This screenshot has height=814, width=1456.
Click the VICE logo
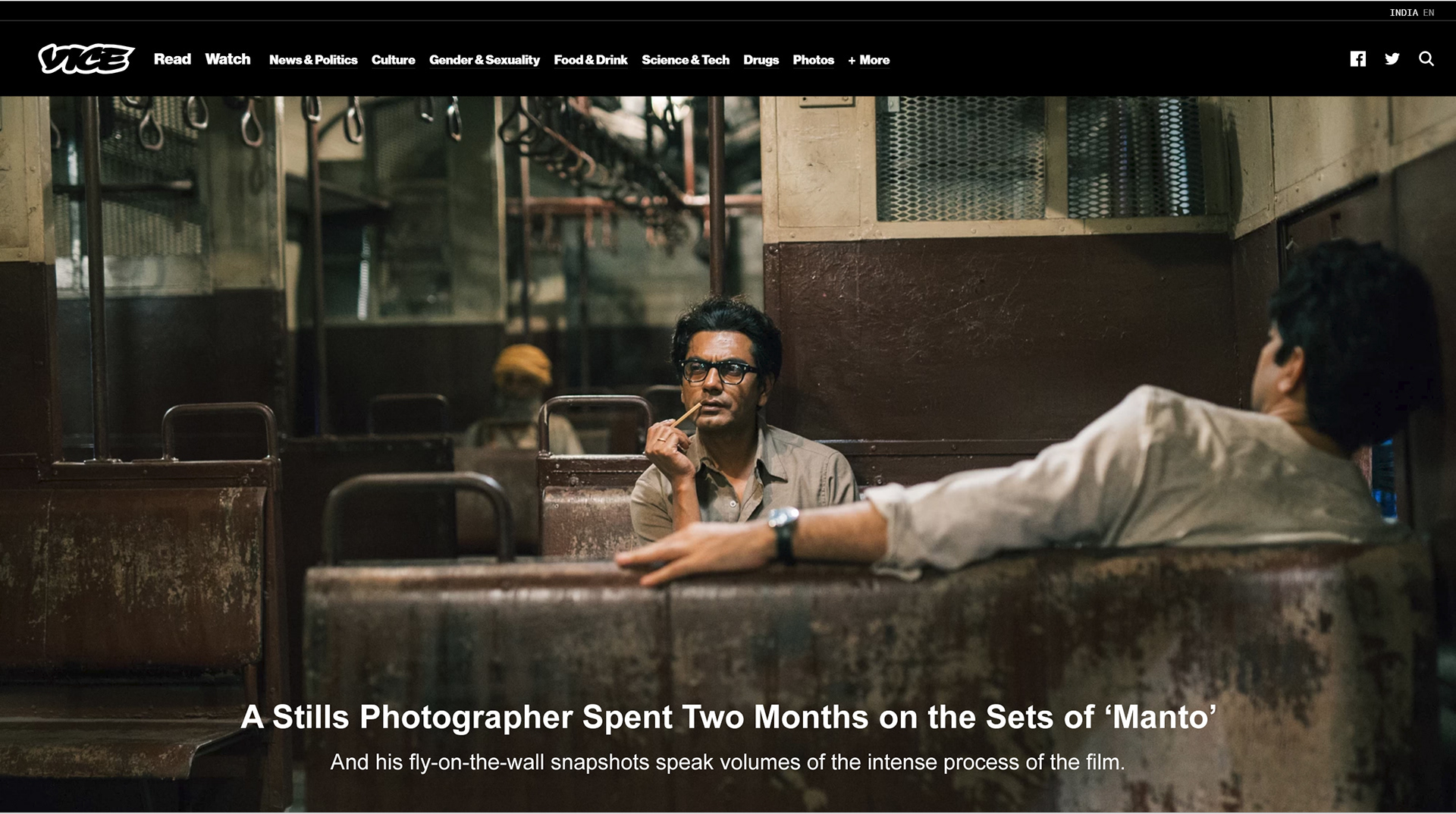tap(86, 58)
